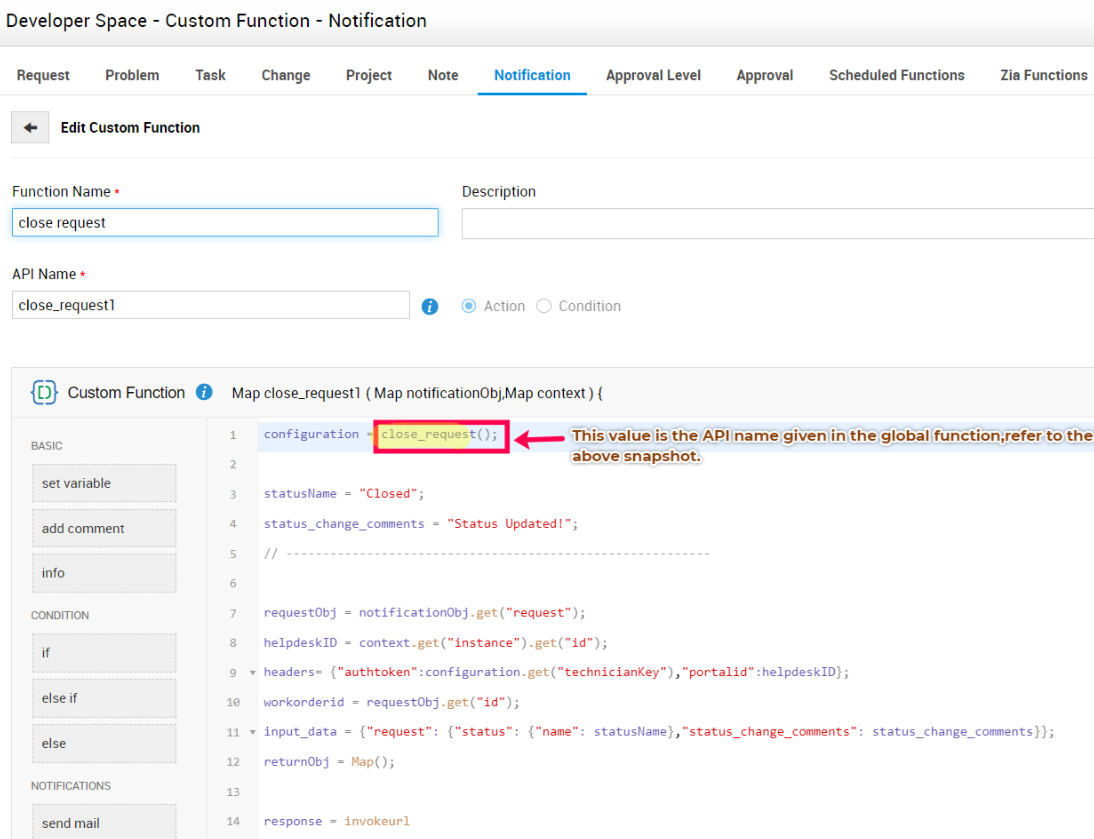
Task: Choose the 'add comment' block
Action: click(x=103, y=528)
